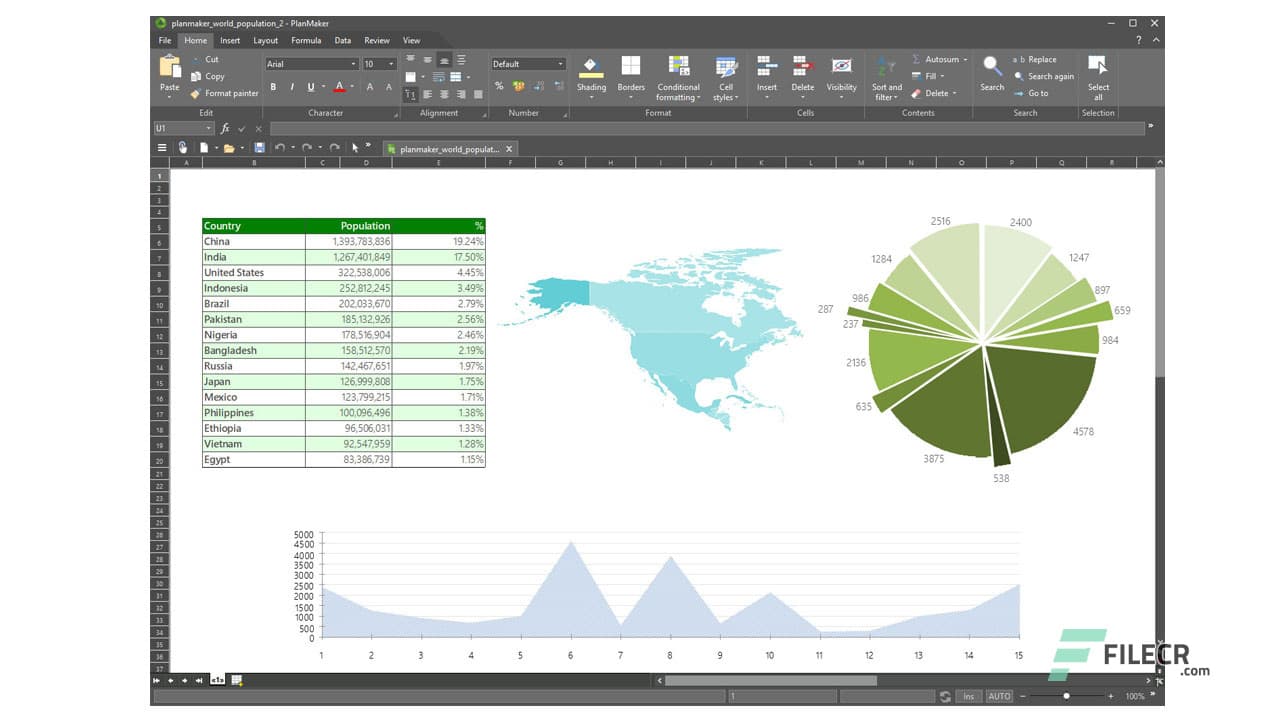The image size is (1280, 720).
Task: Click the Select all icon
Action: tap(1098, 68)
